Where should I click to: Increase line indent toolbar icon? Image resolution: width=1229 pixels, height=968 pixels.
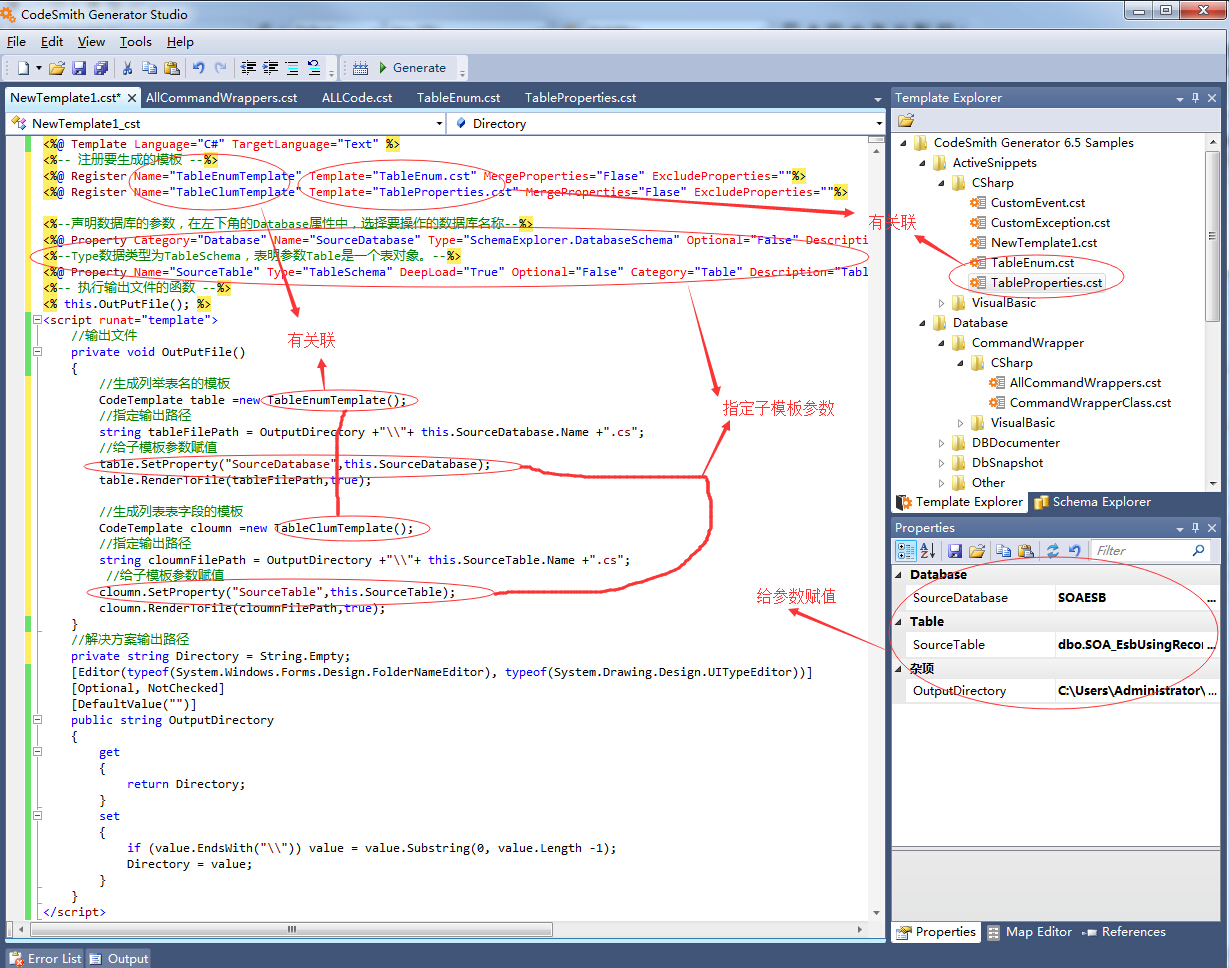(x=271, y=68)
